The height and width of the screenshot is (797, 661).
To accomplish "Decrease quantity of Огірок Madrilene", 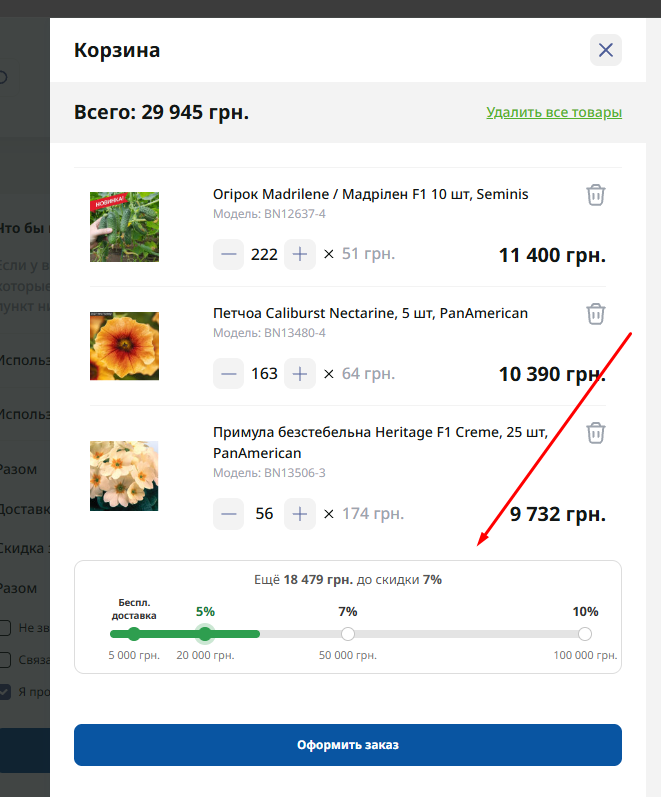I will point(228,254).
